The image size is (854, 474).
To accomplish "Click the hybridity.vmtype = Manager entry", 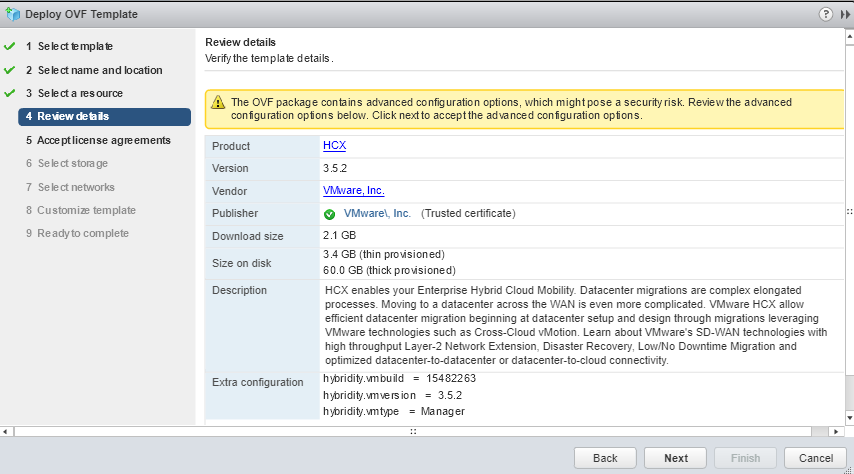I will (394, 411).
